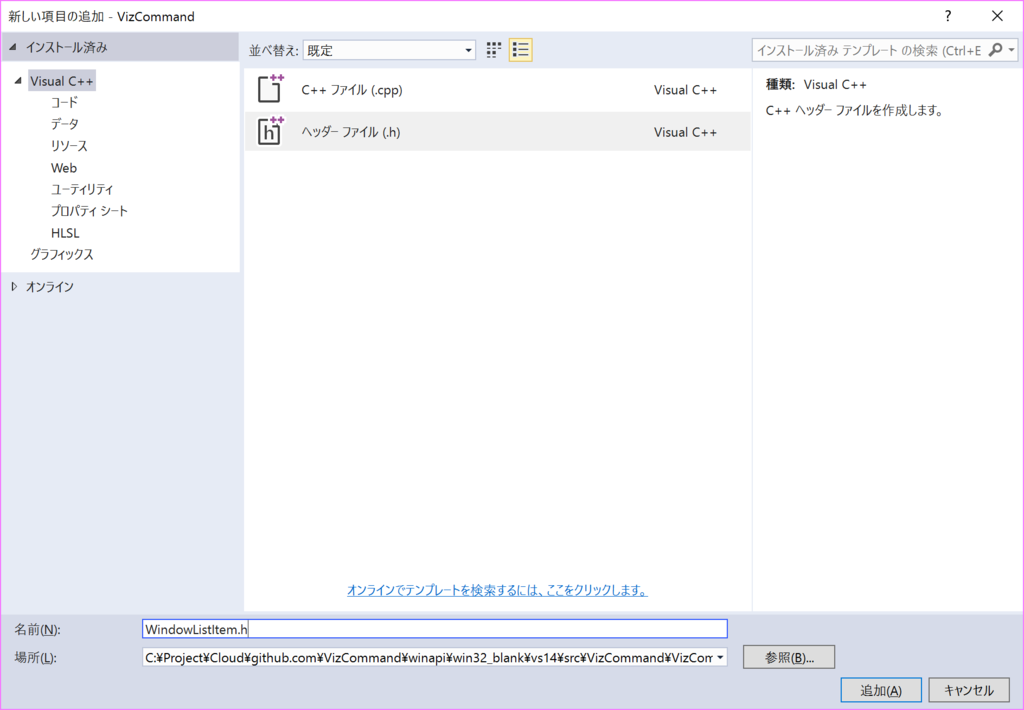Click the 参照(B)... browse button

789,657
